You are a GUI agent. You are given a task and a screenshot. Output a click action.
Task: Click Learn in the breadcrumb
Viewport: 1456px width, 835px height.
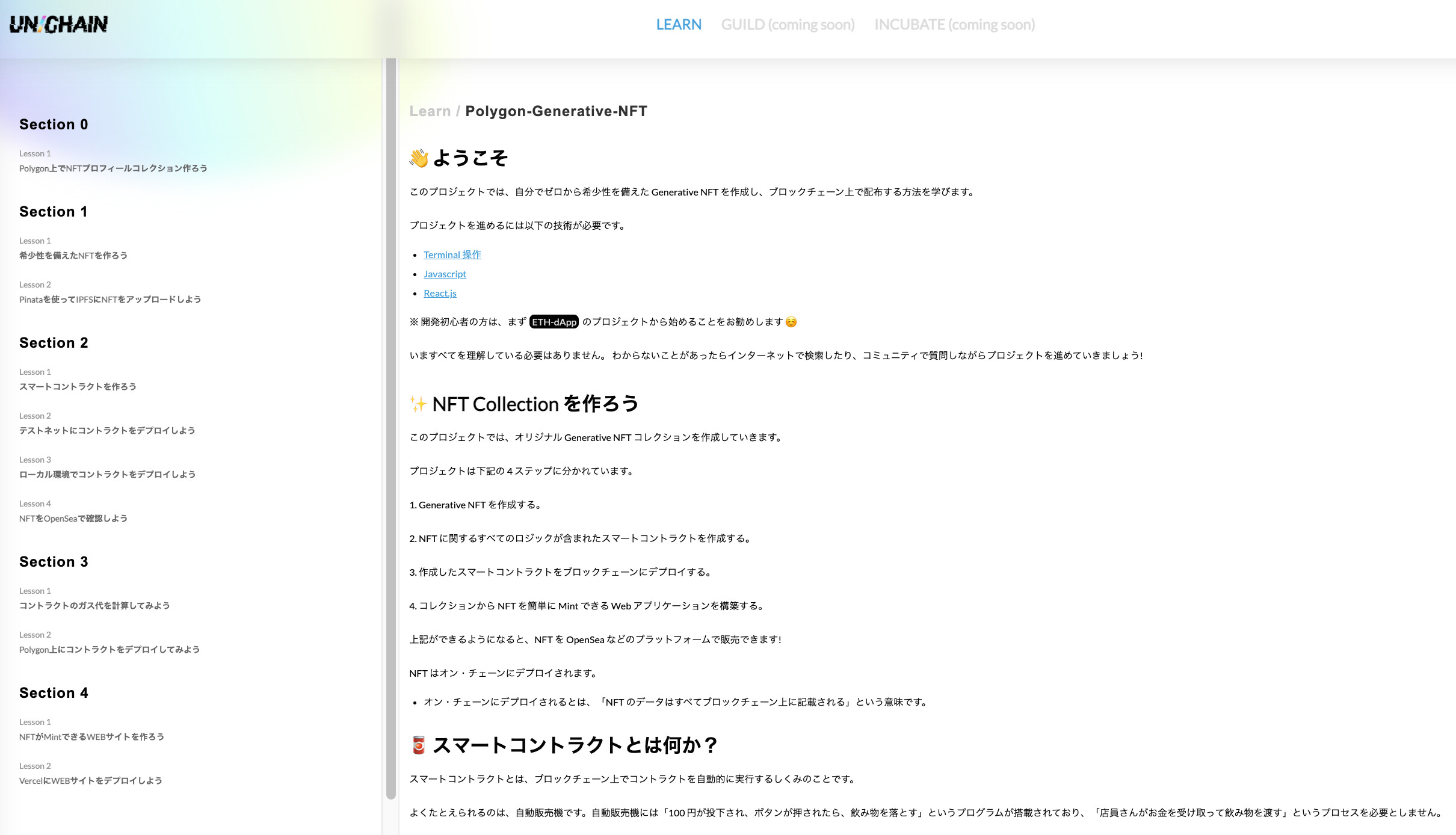point(430,111)
